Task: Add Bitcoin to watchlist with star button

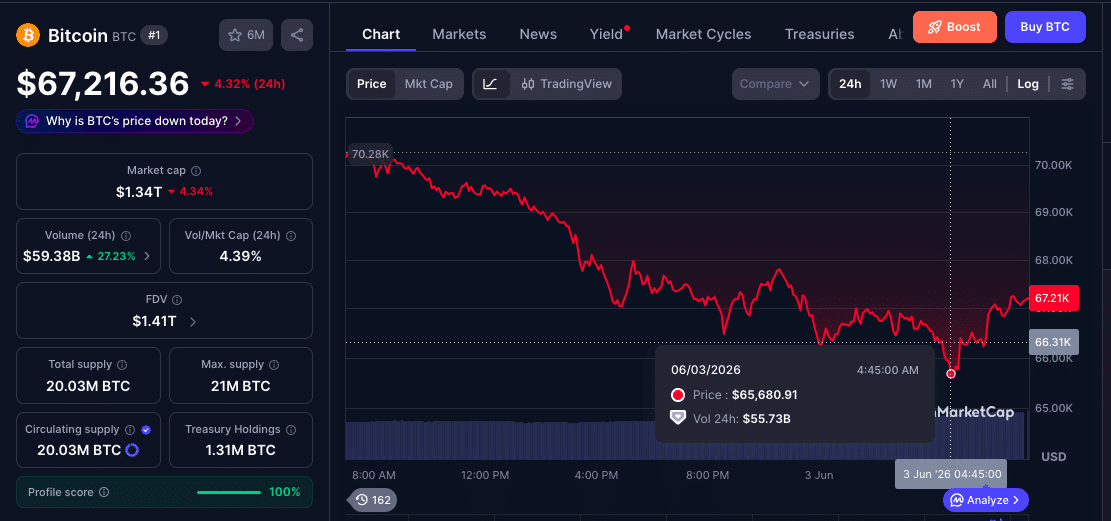Action: 246,35
